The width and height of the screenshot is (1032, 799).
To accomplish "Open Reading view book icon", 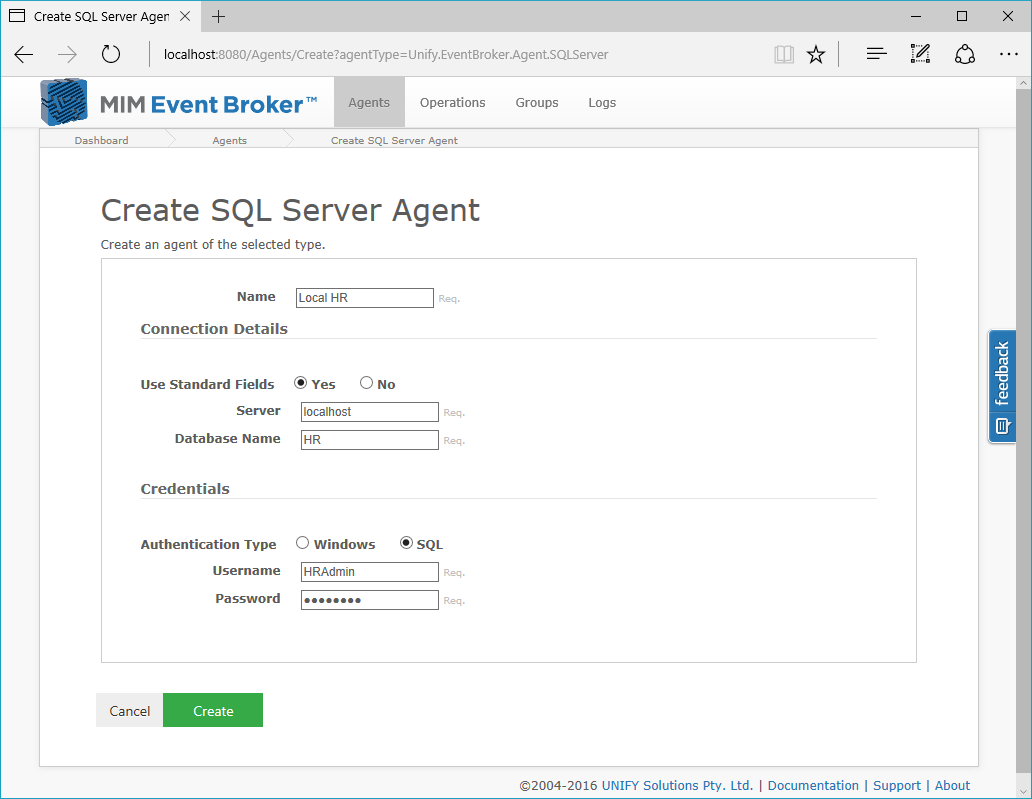I will [x=784, y=55].
